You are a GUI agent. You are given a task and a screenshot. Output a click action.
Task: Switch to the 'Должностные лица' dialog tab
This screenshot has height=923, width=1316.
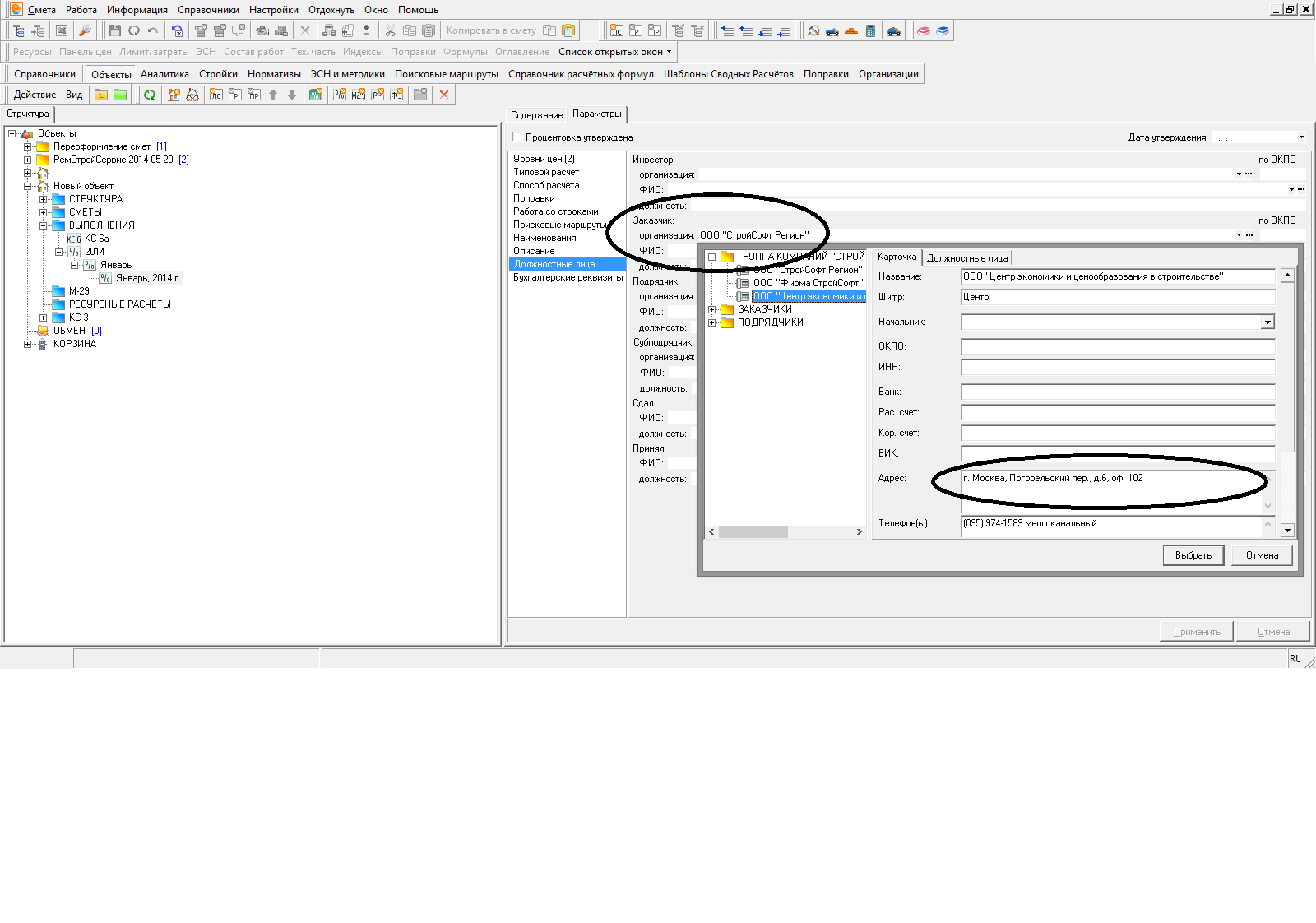point(966,258)
